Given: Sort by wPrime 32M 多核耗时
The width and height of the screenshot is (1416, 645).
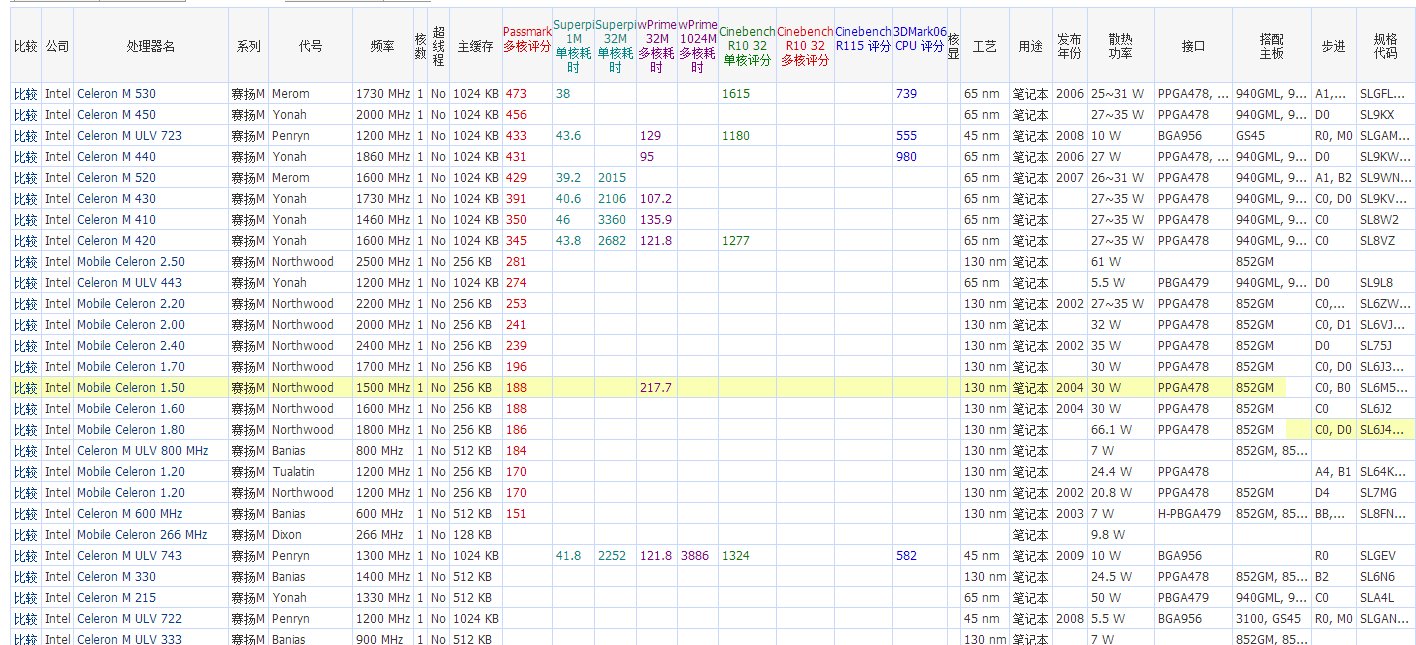Looking at the screenshot, I should pos(656,38).
